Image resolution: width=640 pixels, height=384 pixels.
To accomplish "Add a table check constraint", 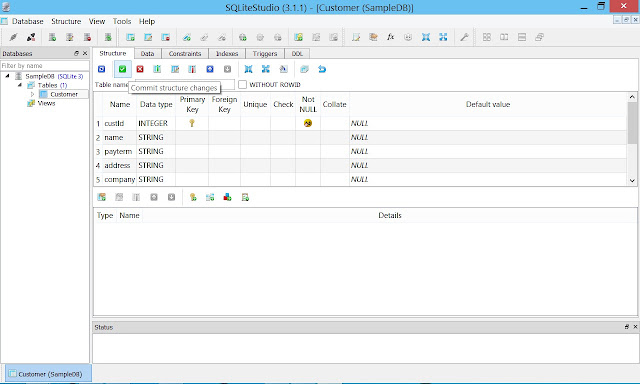I will coord(245,198).
